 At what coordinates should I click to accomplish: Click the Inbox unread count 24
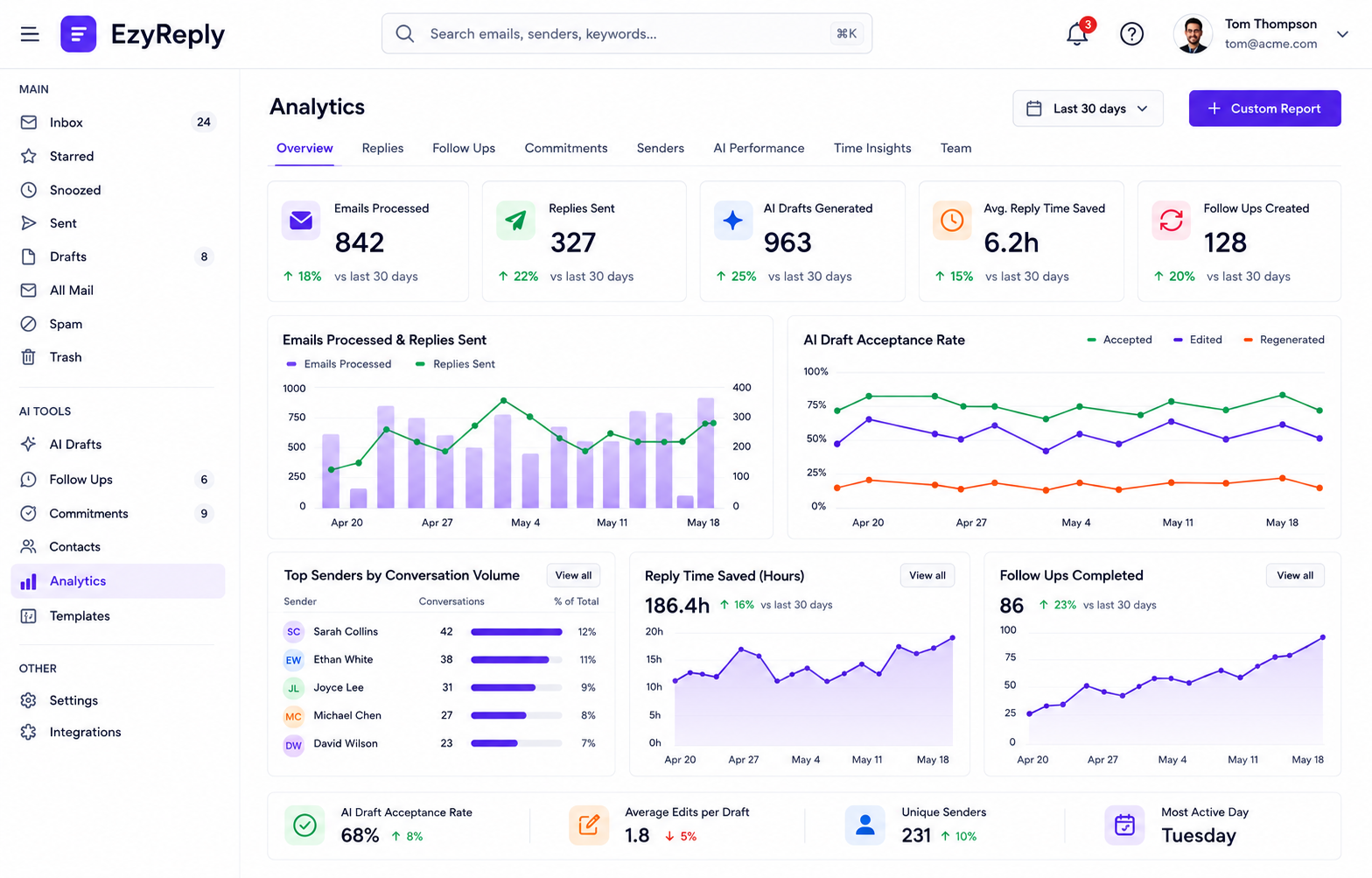pyautogui.click(x=203, y=122)
